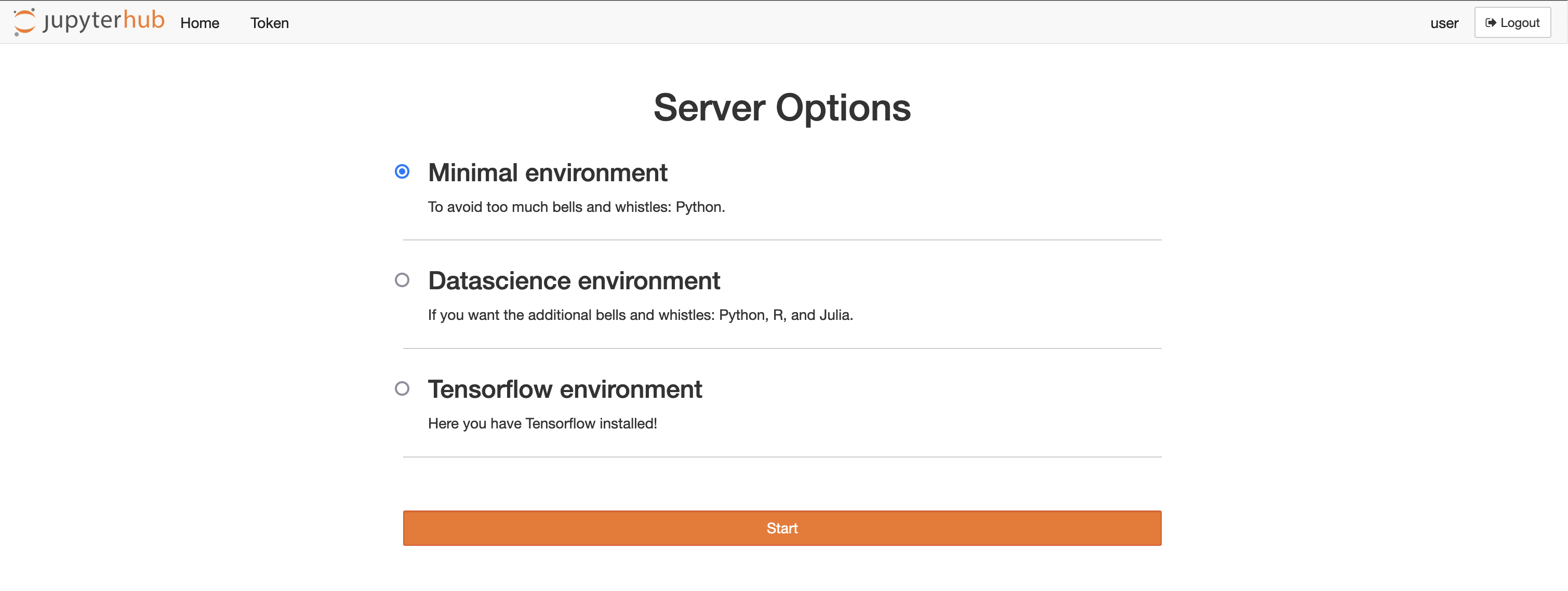Screen dimensions: 1568x591
Task: Click the JupyterHub logo
Action: coord(89,22)
